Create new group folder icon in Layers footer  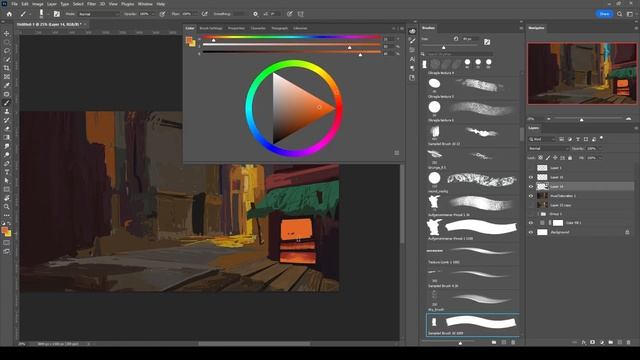coord(611,342)
